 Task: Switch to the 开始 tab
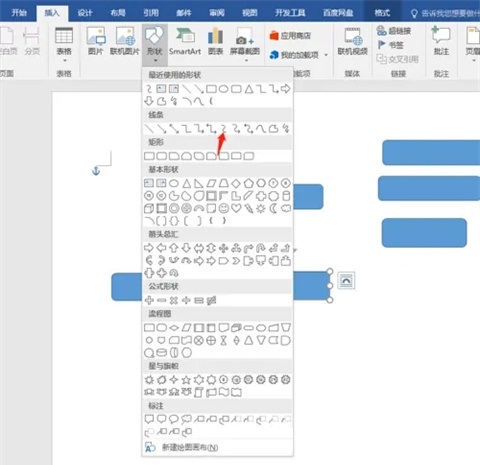[x=19, y=13]
